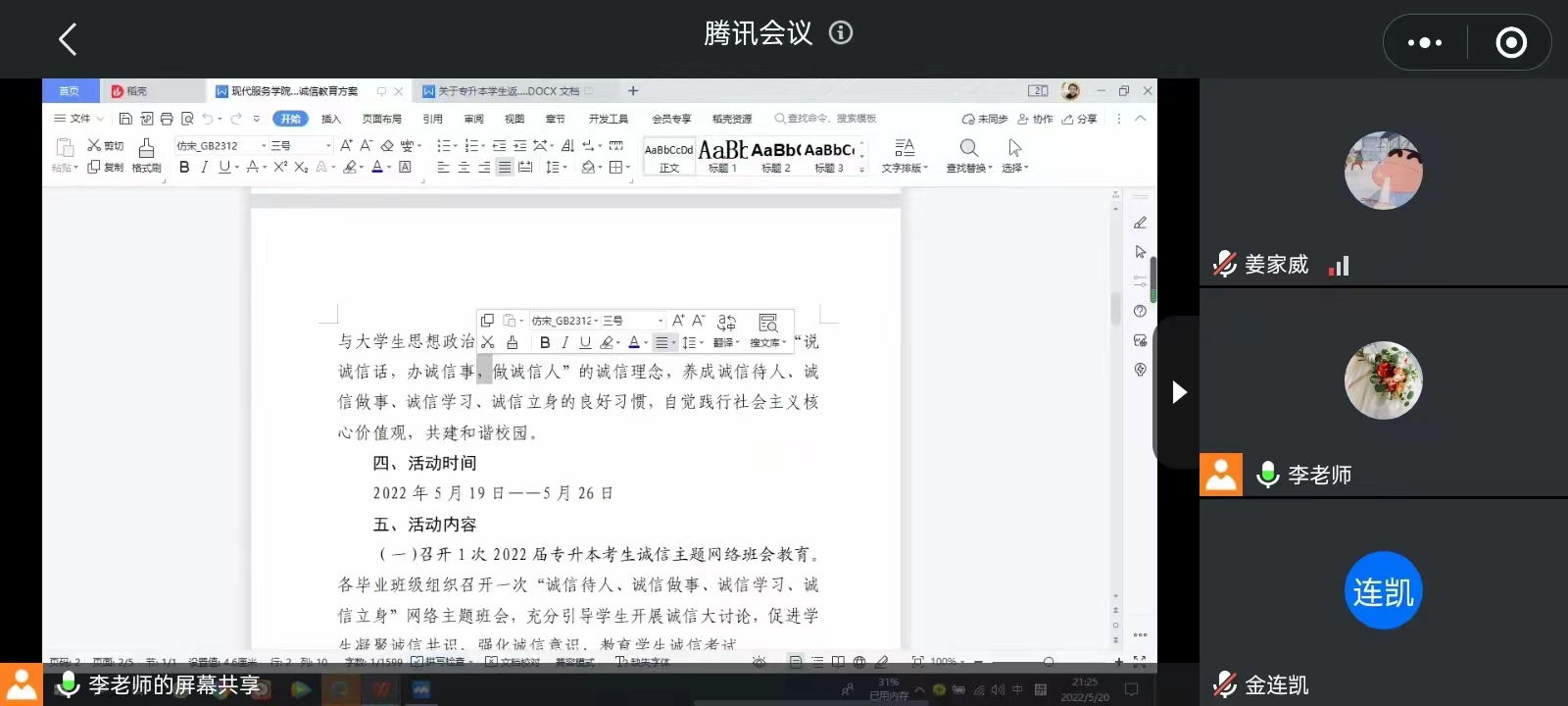Viewport: 1568px width, 706px height.
Task: Click the translate (翻译) icon in floating toolbar
Action: point(726,328)
